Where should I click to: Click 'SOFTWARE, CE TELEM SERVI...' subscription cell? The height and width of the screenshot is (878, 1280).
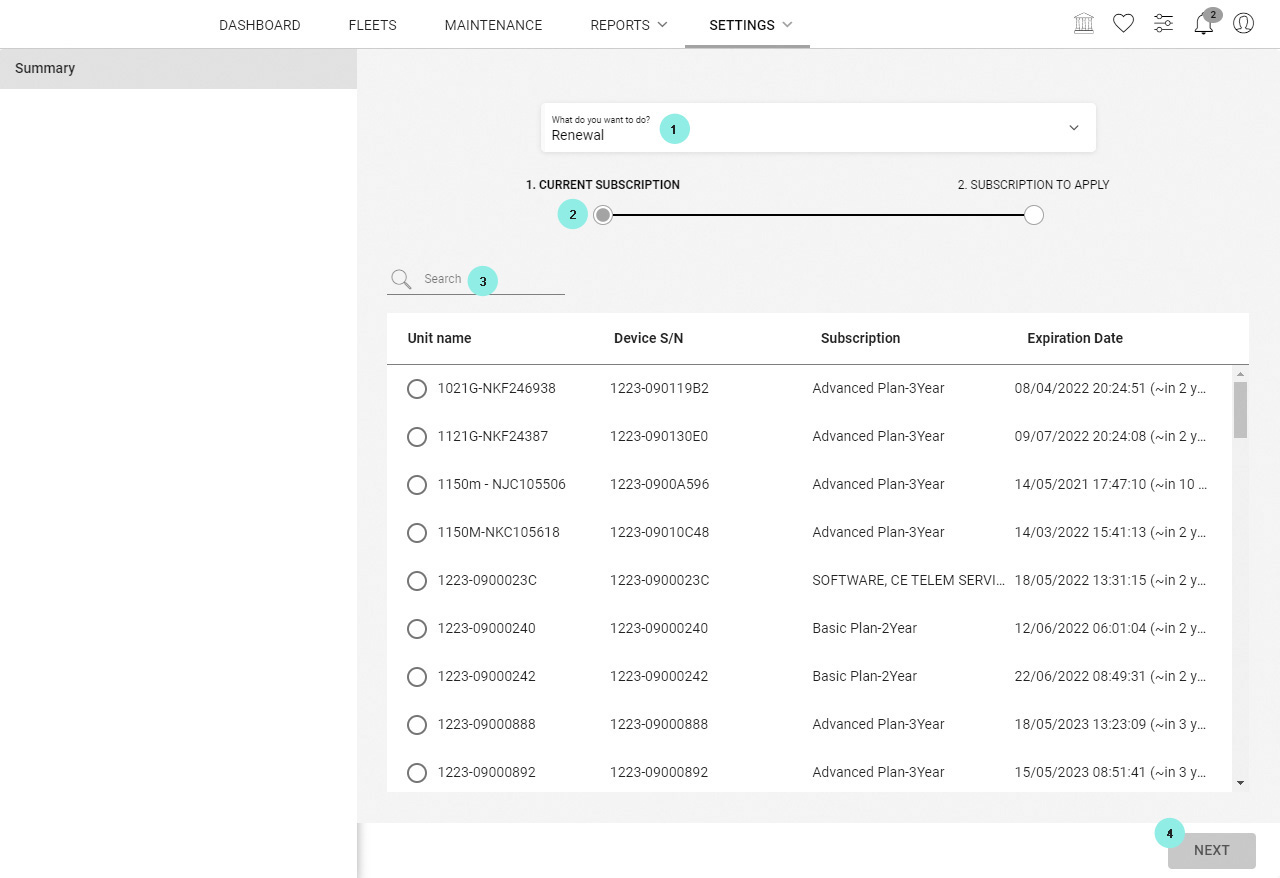point(908,580)
